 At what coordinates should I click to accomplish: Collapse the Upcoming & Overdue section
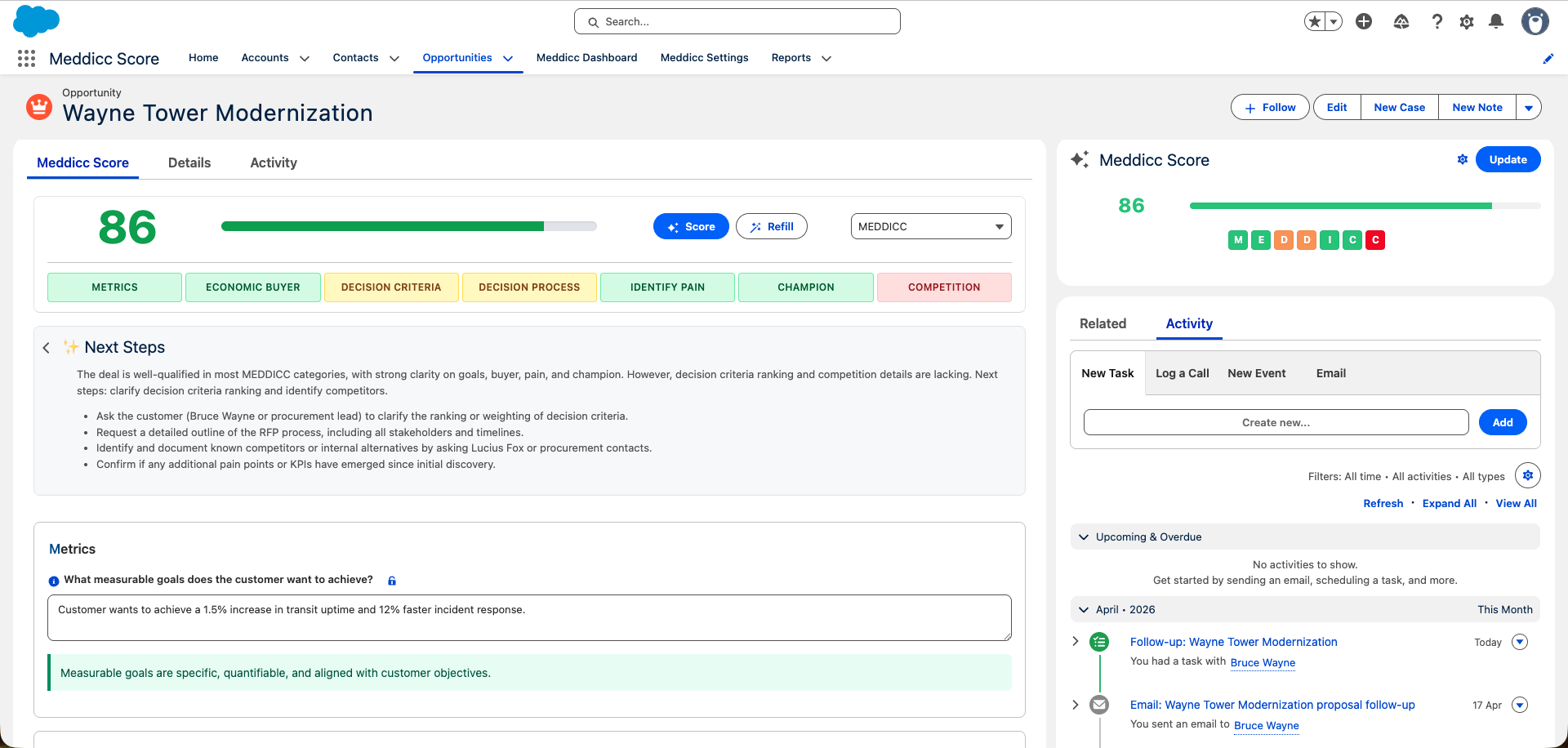[1084, 537]
